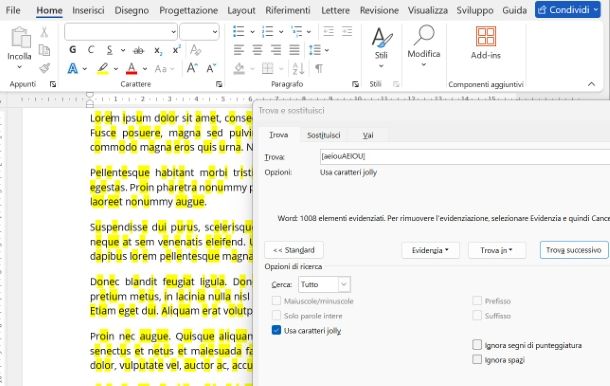Show paragraph marks with pilcrow icon
Screen dimensions: 610x386
[x=319, y=68]
